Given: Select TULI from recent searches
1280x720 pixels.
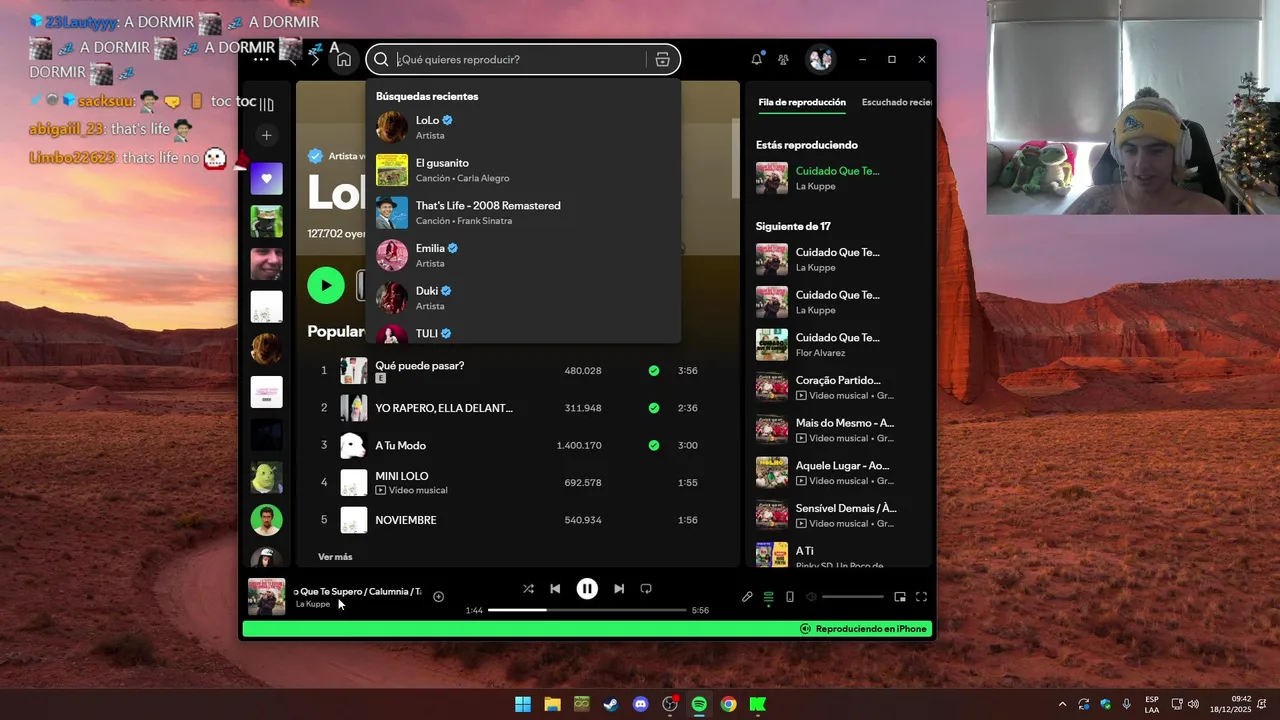Looking at the screenshot, I should pyautogui.click(x=523, y=333).
